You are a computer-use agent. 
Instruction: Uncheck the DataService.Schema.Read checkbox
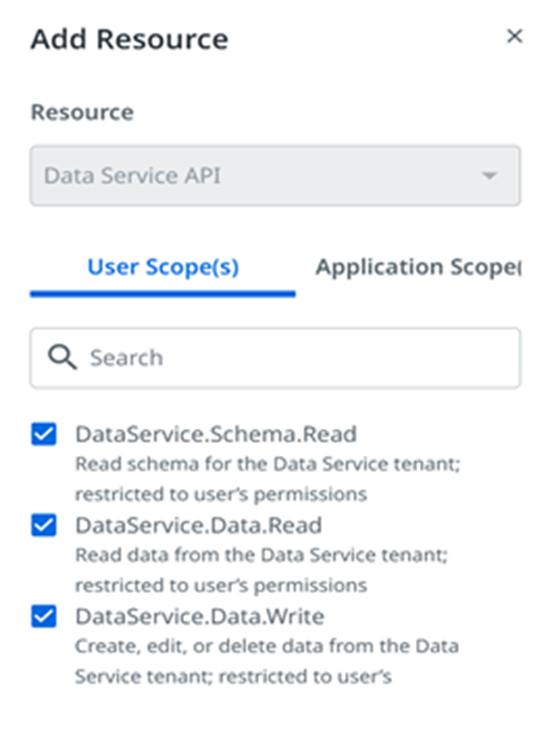(44, 434)
